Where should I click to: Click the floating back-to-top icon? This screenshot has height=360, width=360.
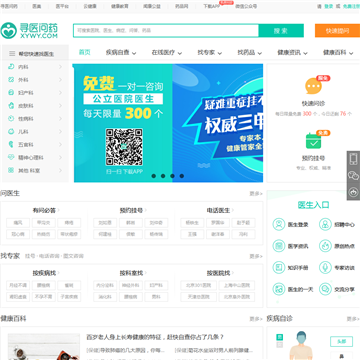pos(353,192)
